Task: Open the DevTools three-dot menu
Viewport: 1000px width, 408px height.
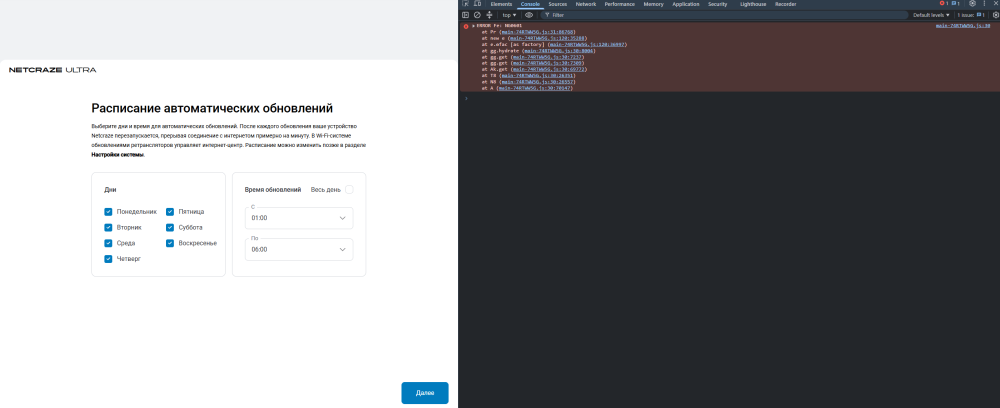Action: click(985, 4)
